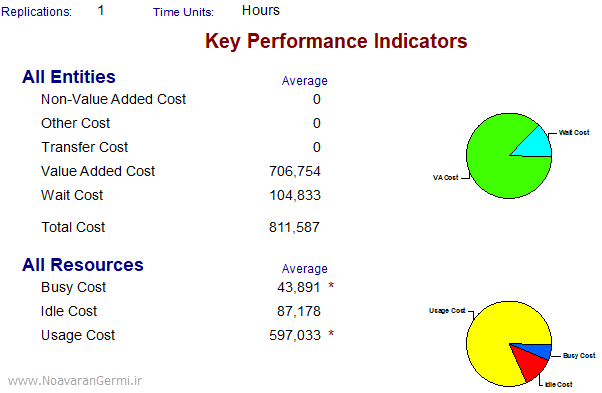Select the value 43,891
Viewport: 602px width, 393px height.
pos(298,287)
